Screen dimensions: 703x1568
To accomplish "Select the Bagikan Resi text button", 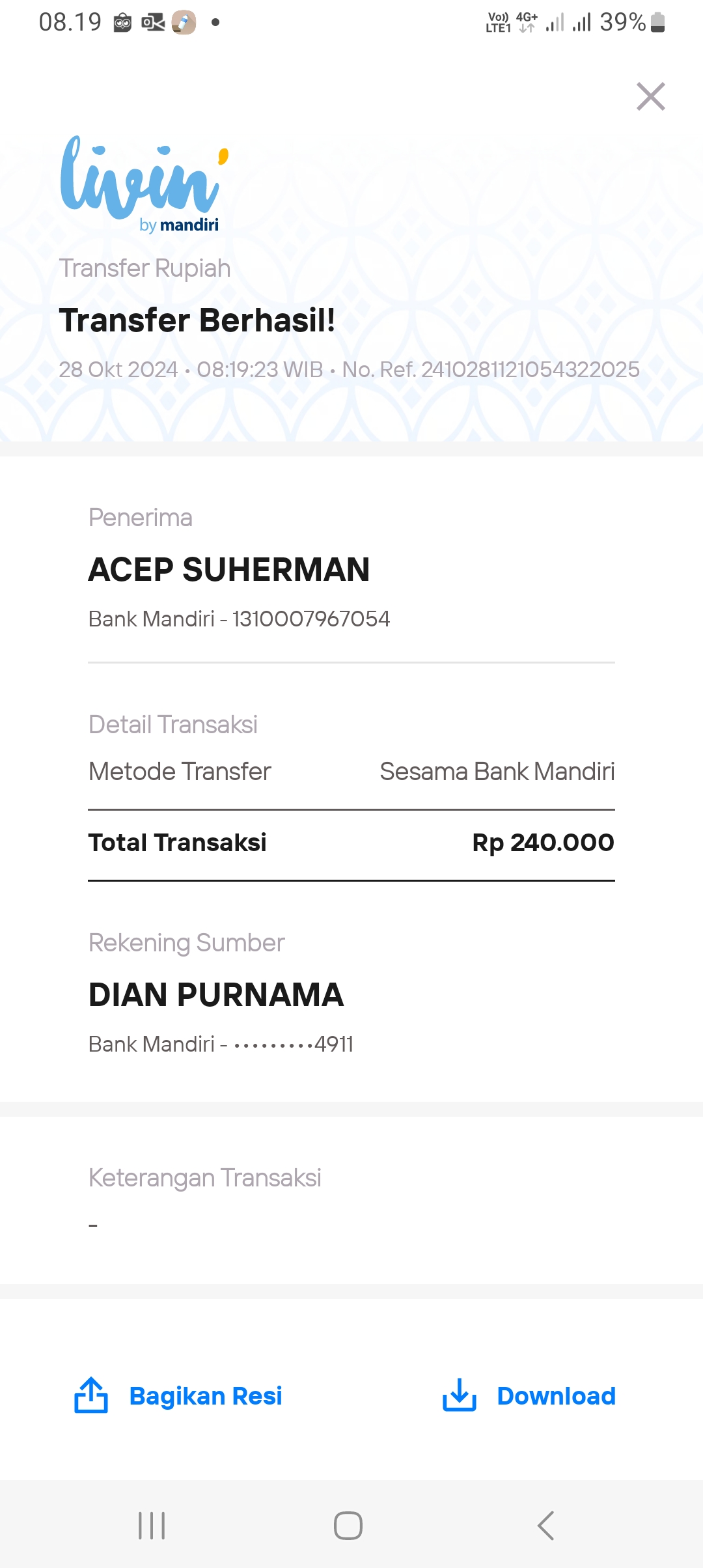I will pyautogui.click(x=206, y=1396).
